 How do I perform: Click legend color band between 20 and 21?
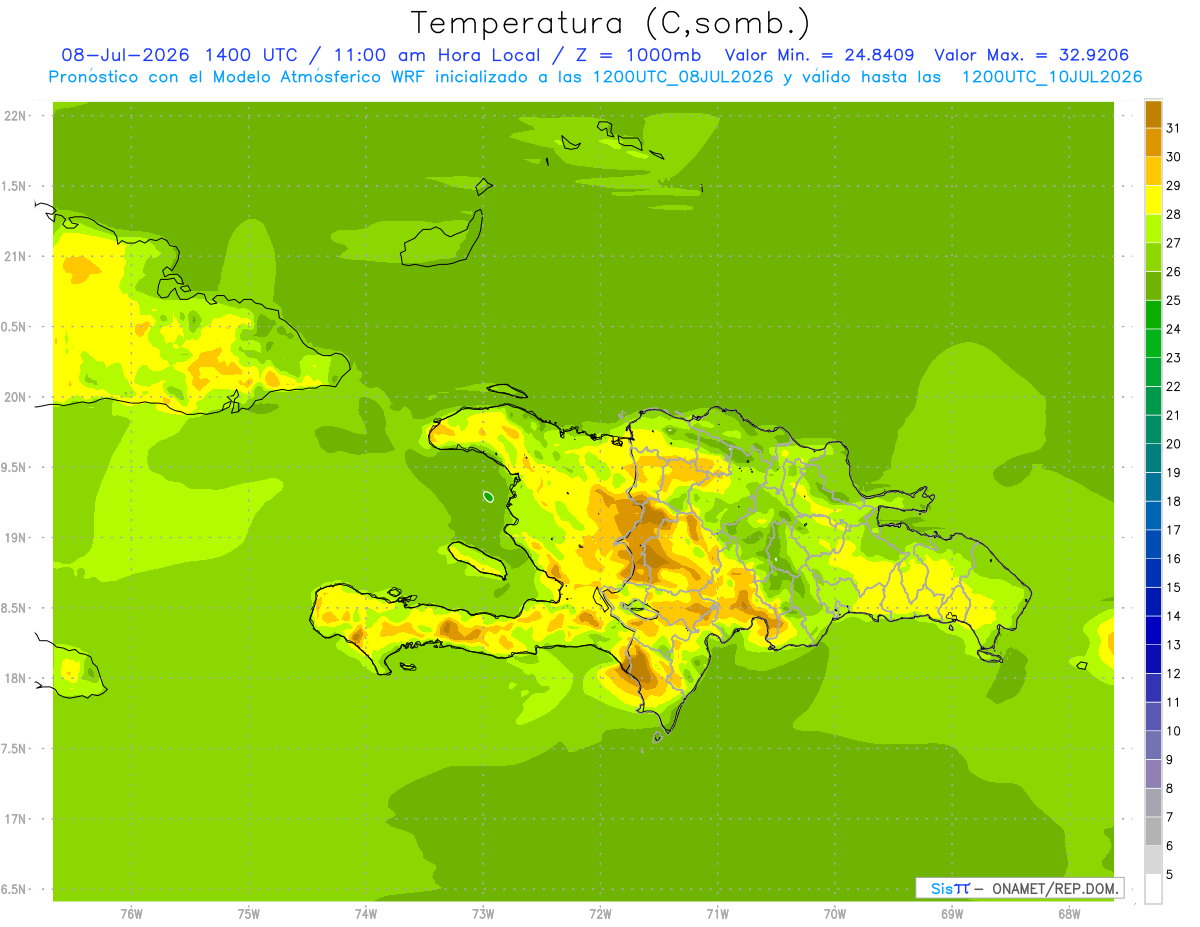[x=1153, y=430]
